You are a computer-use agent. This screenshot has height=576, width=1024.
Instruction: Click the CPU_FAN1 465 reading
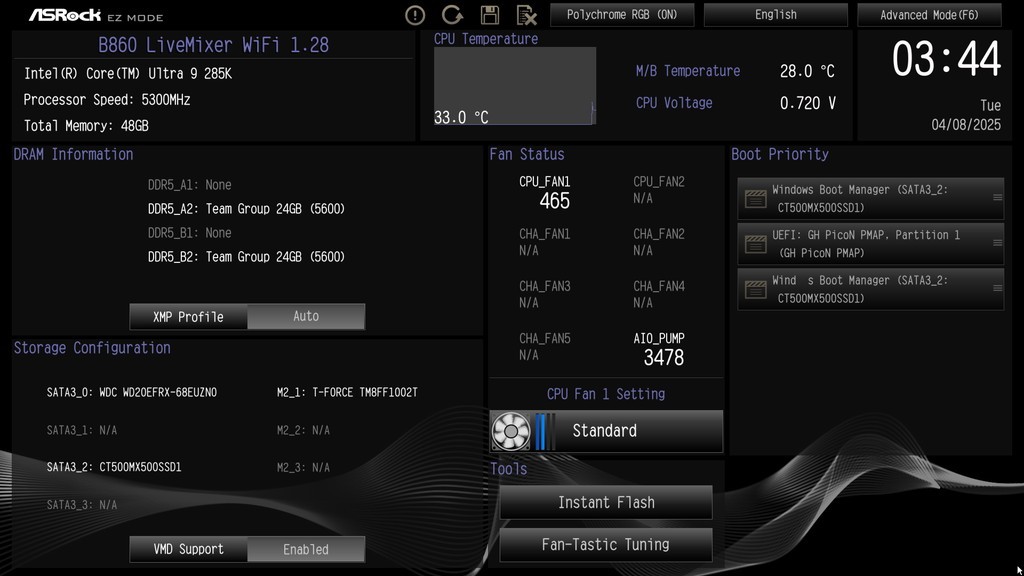pyautogui.click(x=545, y=192)
